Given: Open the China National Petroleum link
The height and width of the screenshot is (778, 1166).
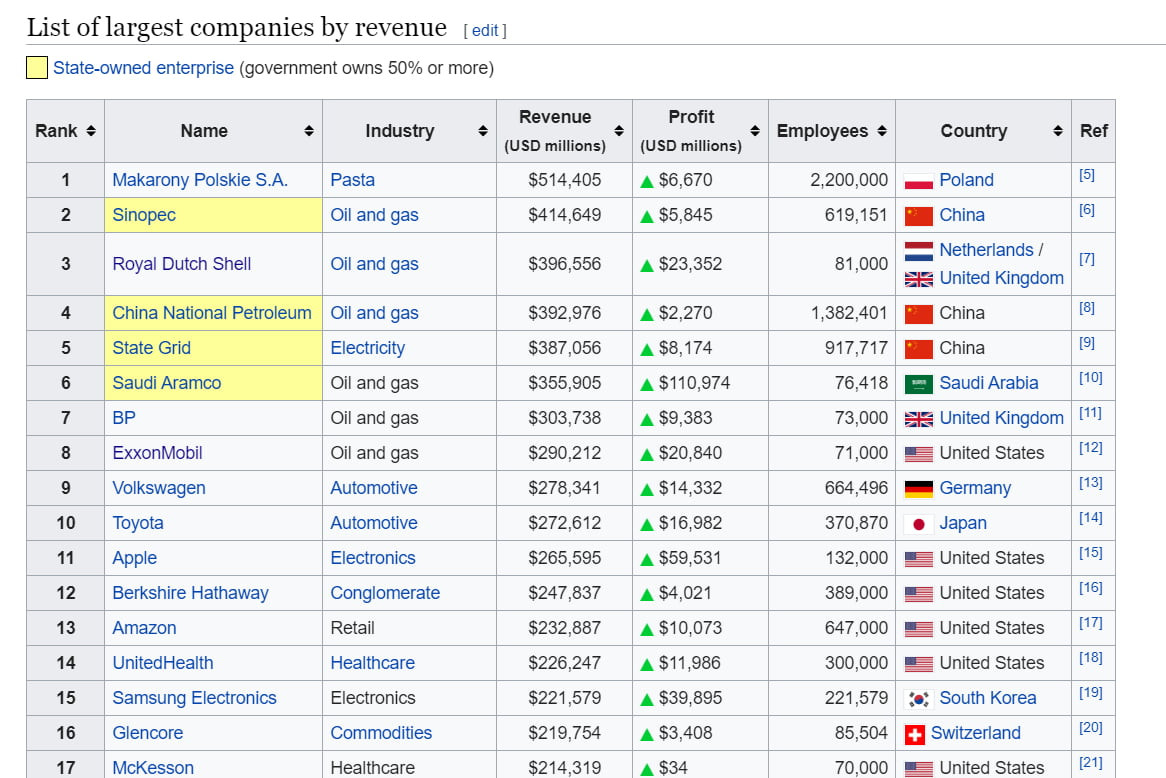Looking at the screenshot, I should point(212,313).
